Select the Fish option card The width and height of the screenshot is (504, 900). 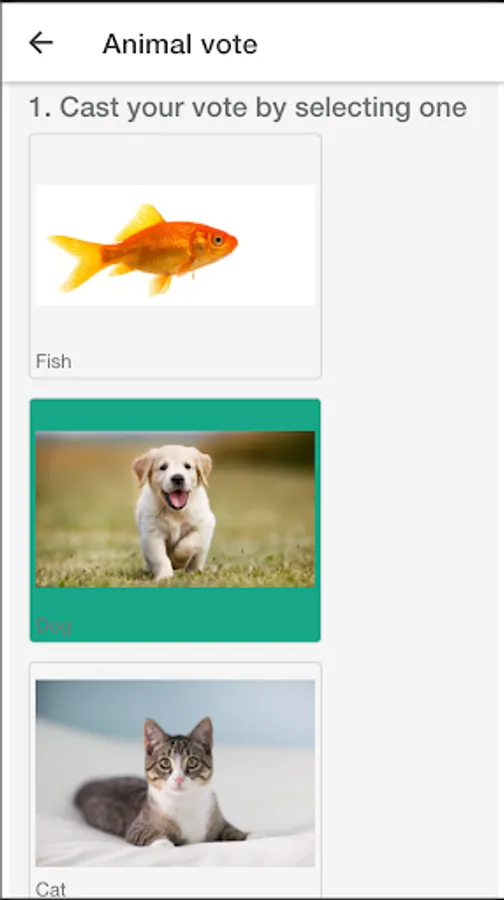(175, 256)
